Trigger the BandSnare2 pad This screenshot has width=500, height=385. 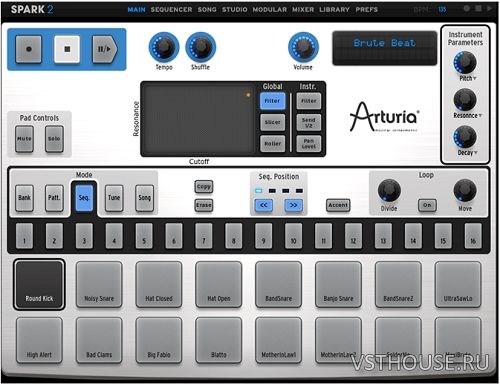click(x=398, y=284)
